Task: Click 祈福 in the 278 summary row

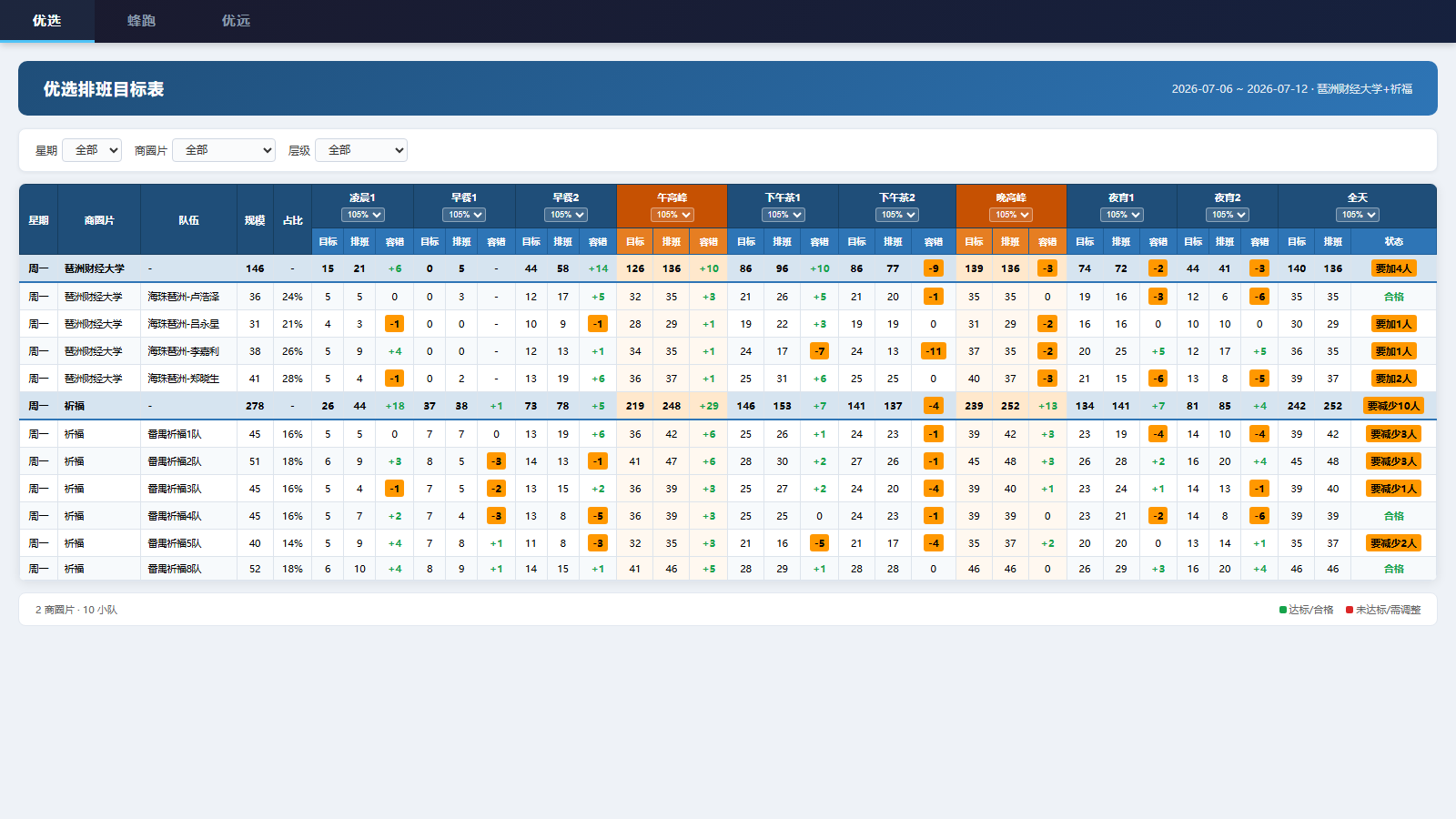Action: tap(75, 406)
